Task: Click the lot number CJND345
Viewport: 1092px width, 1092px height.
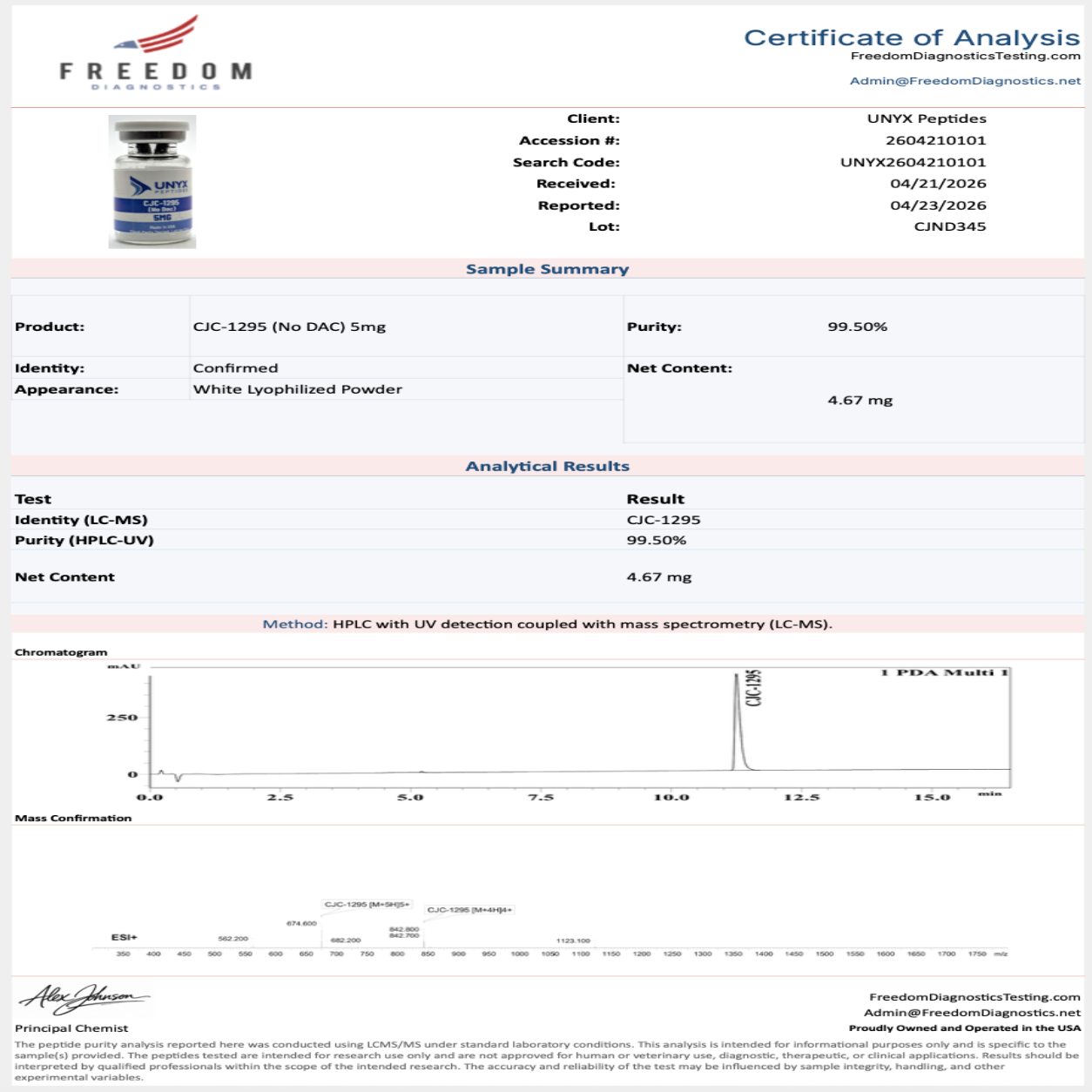Action: tap(949, 226)
